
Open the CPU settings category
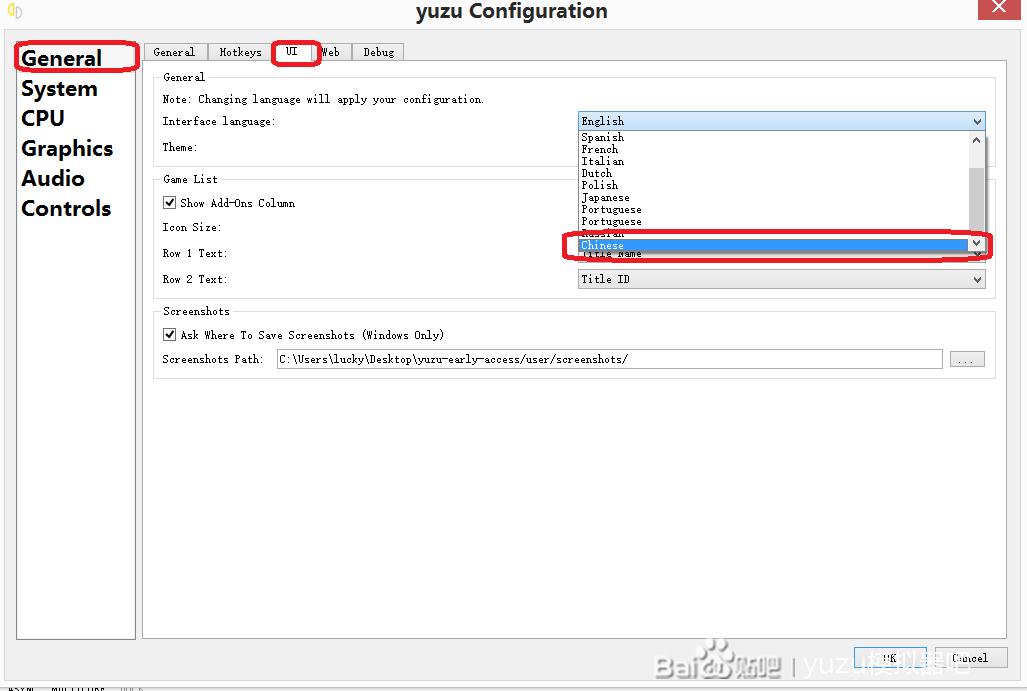pyautogui.click(x=43, y=118)
